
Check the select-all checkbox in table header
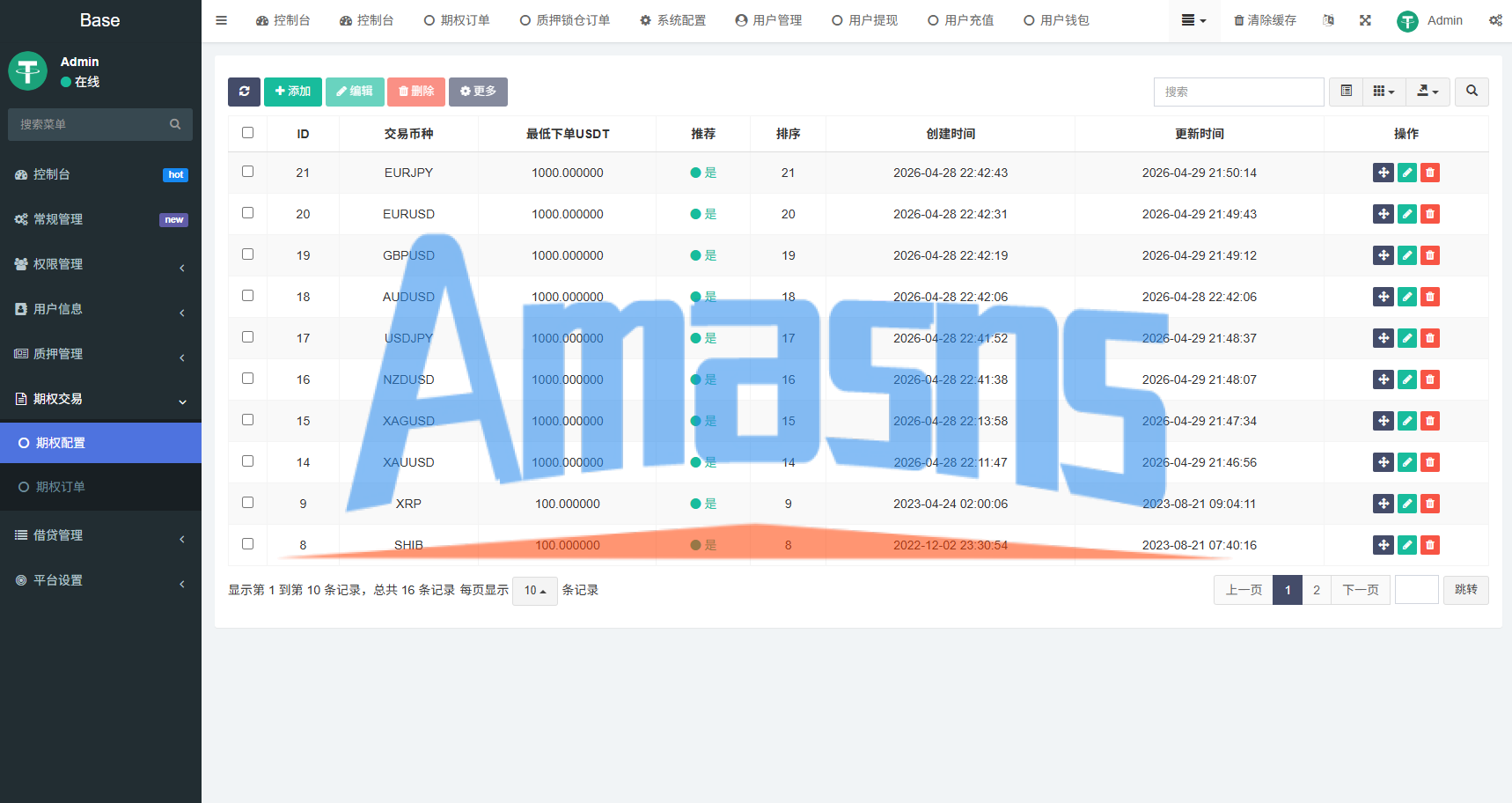(247, 133)
